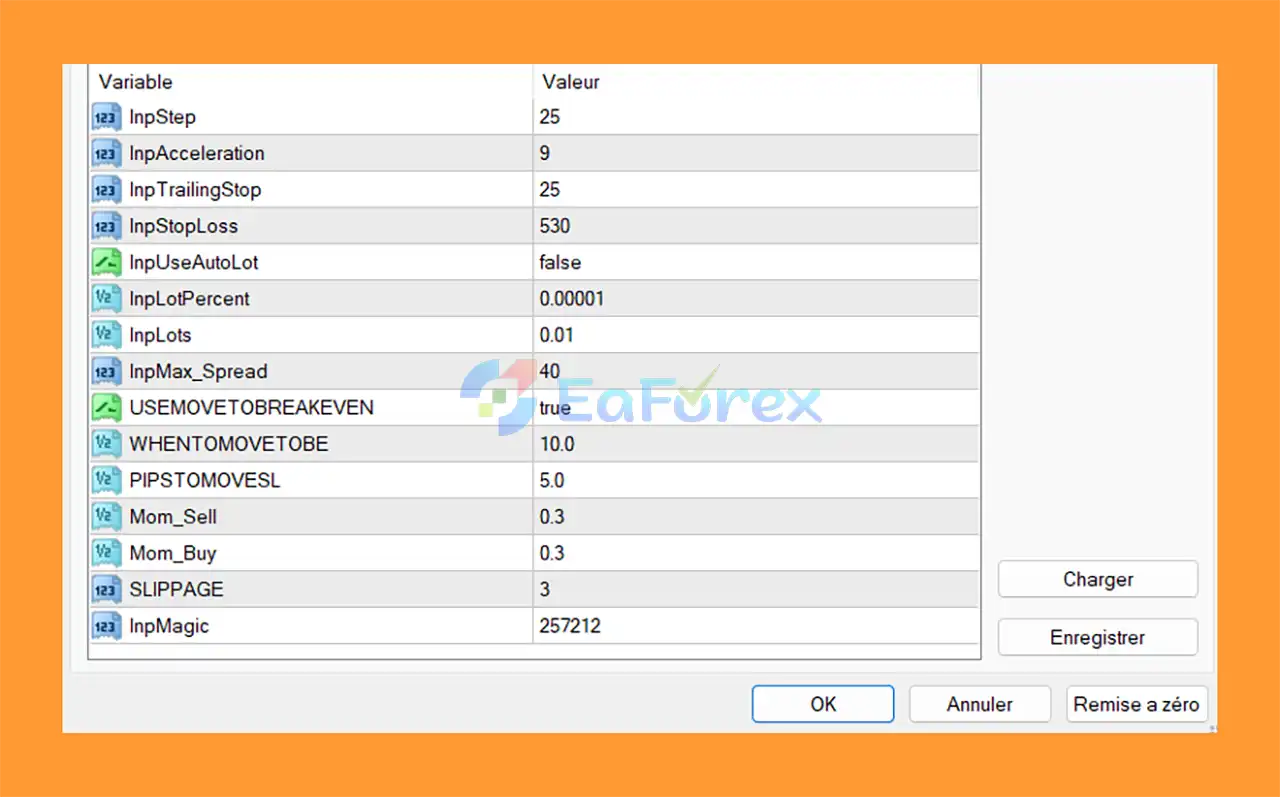Select the InpStopLoss value 530

pos(555,226)
